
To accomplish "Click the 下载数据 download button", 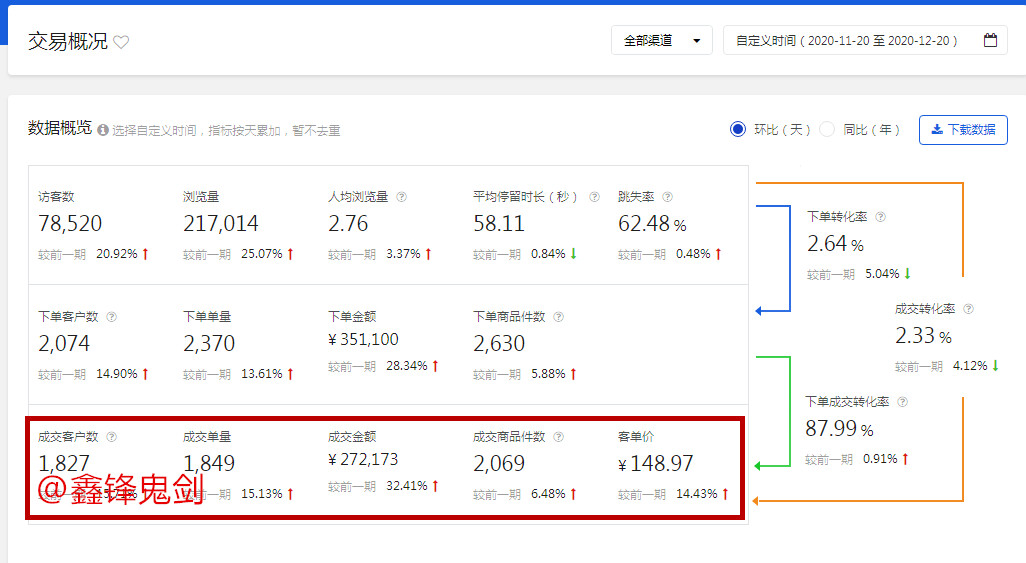I will pos(962,129).
